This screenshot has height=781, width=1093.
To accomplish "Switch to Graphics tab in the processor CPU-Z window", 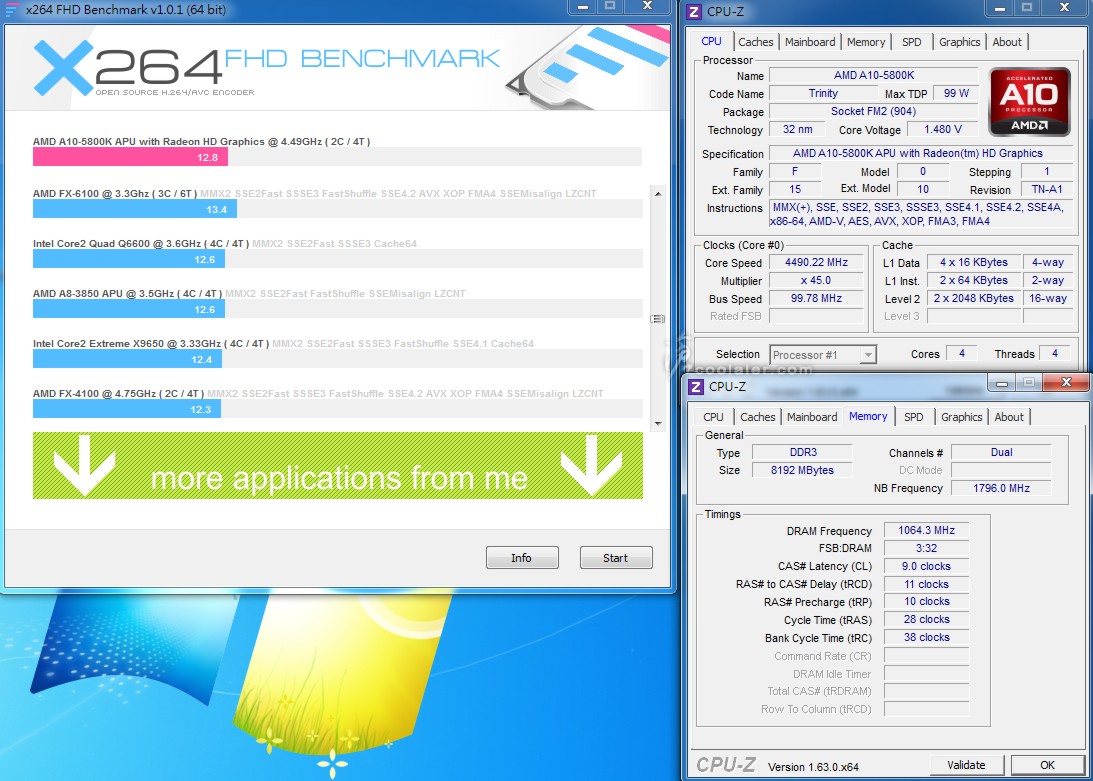I will point(960,42).
